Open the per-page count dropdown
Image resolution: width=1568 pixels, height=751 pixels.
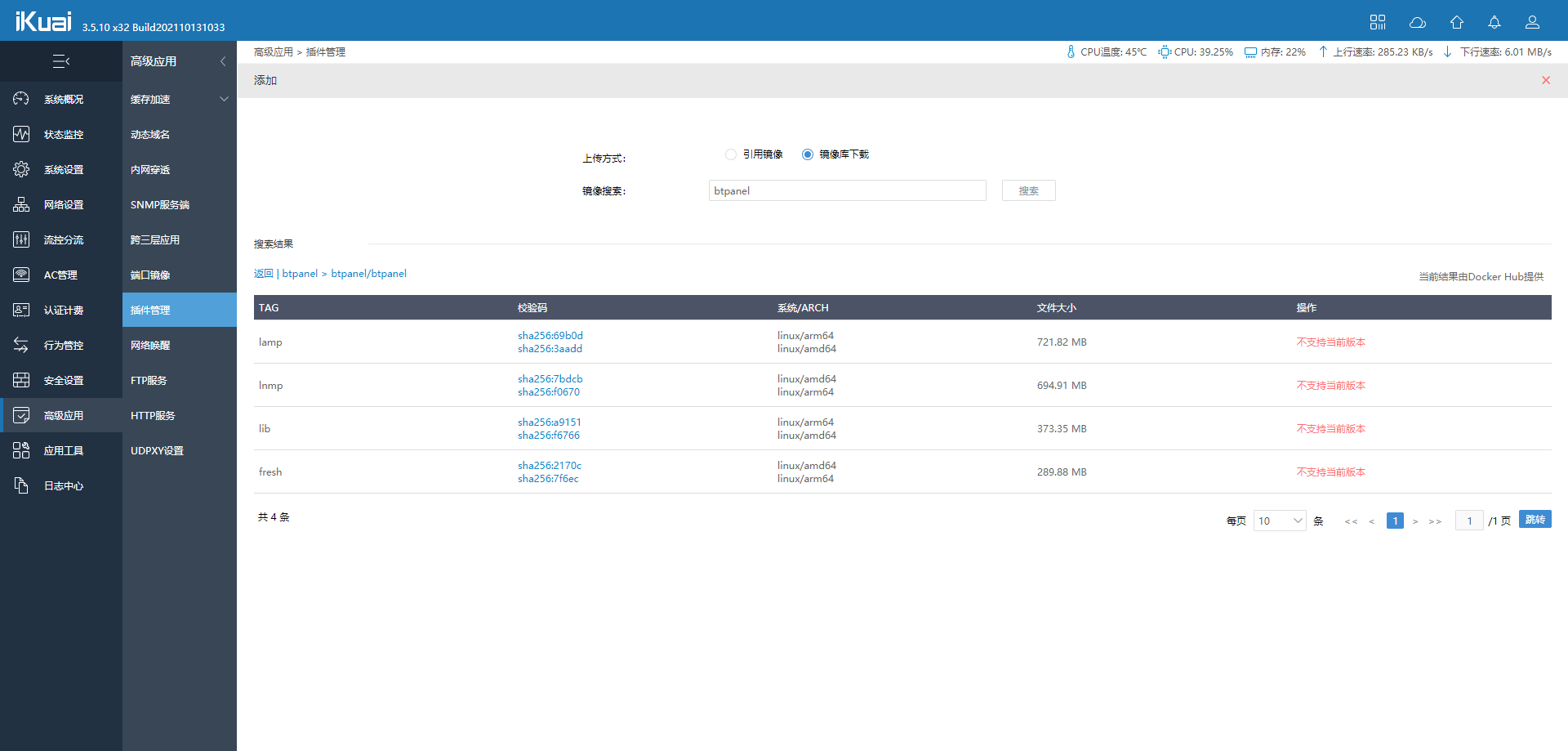pos(1280,521)
